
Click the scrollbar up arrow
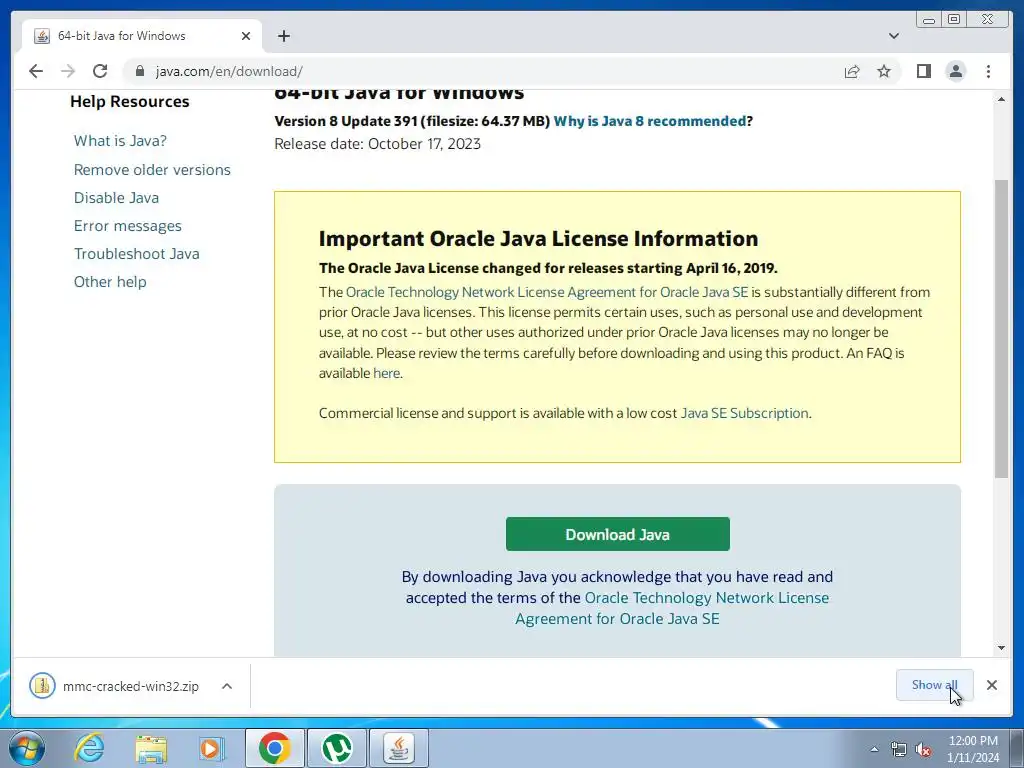pyautogui.click(x=1001, y=99)
